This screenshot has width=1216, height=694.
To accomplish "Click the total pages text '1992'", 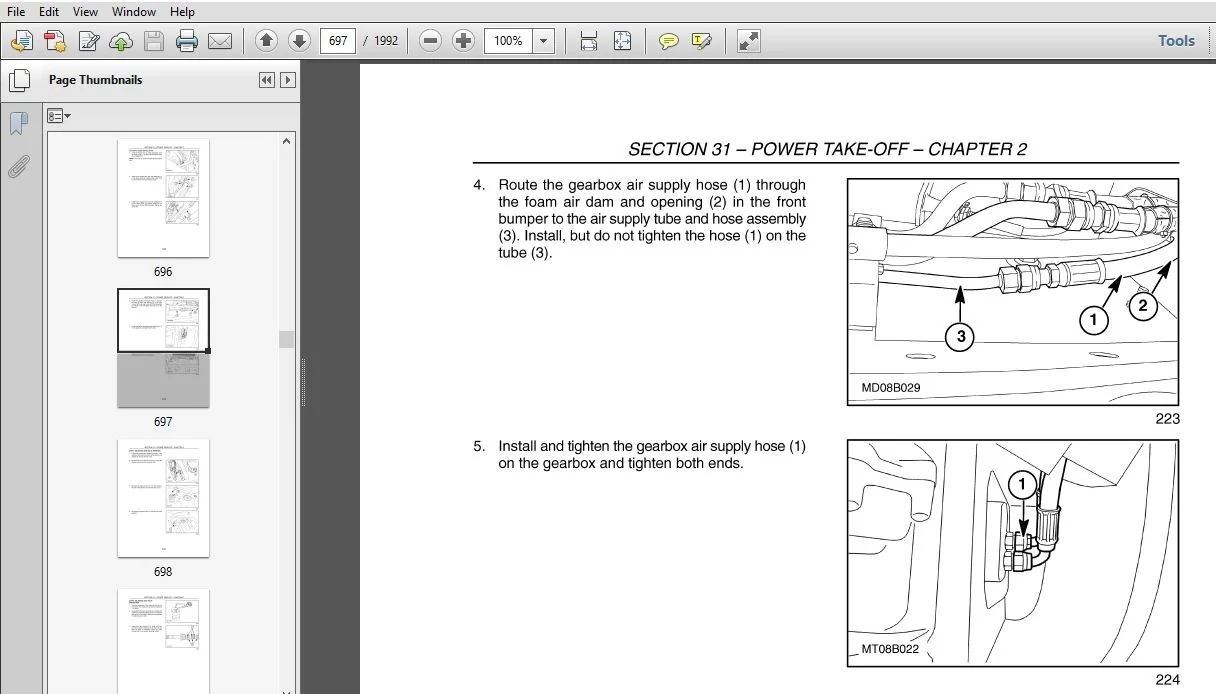I will pyautogui.click(x=386, y=41).
